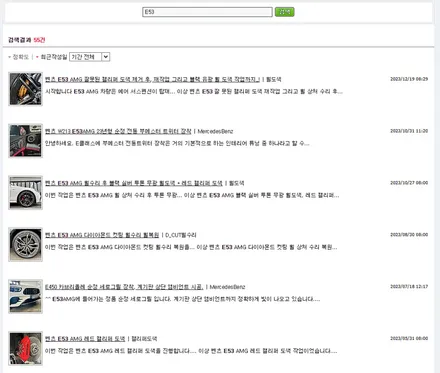
Task: Click the 검색결과 55건 count text
Action: pyautogui.click(x=26, y=40)
